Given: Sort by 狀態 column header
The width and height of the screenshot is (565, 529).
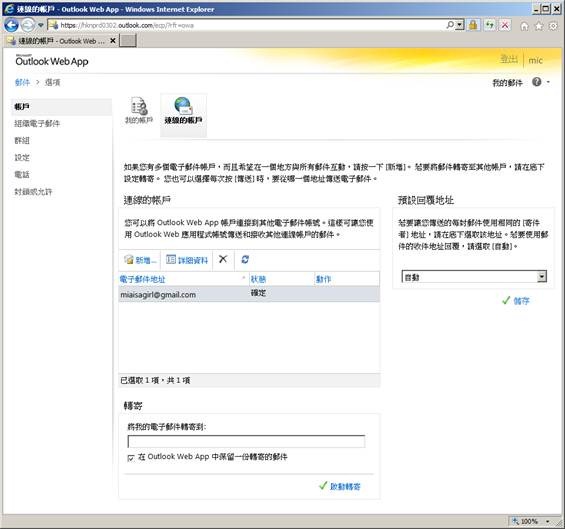Looking at the screenshot, I should 281,279.
